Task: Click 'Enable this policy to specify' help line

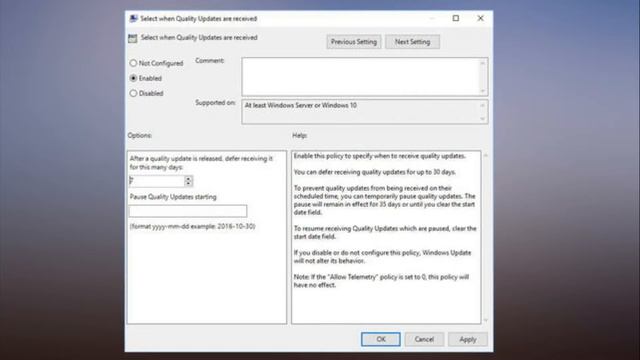Action: tap(380, 156)
